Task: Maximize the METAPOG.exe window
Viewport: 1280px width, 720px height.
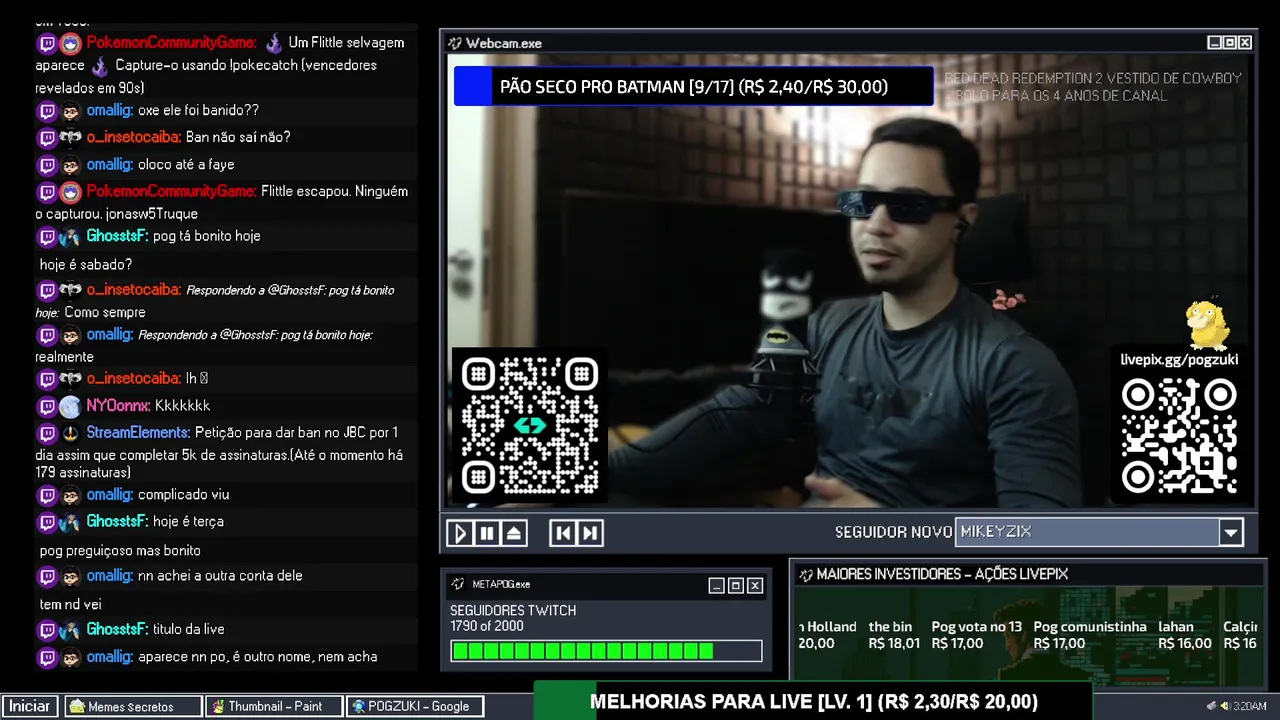Action: 735,585
